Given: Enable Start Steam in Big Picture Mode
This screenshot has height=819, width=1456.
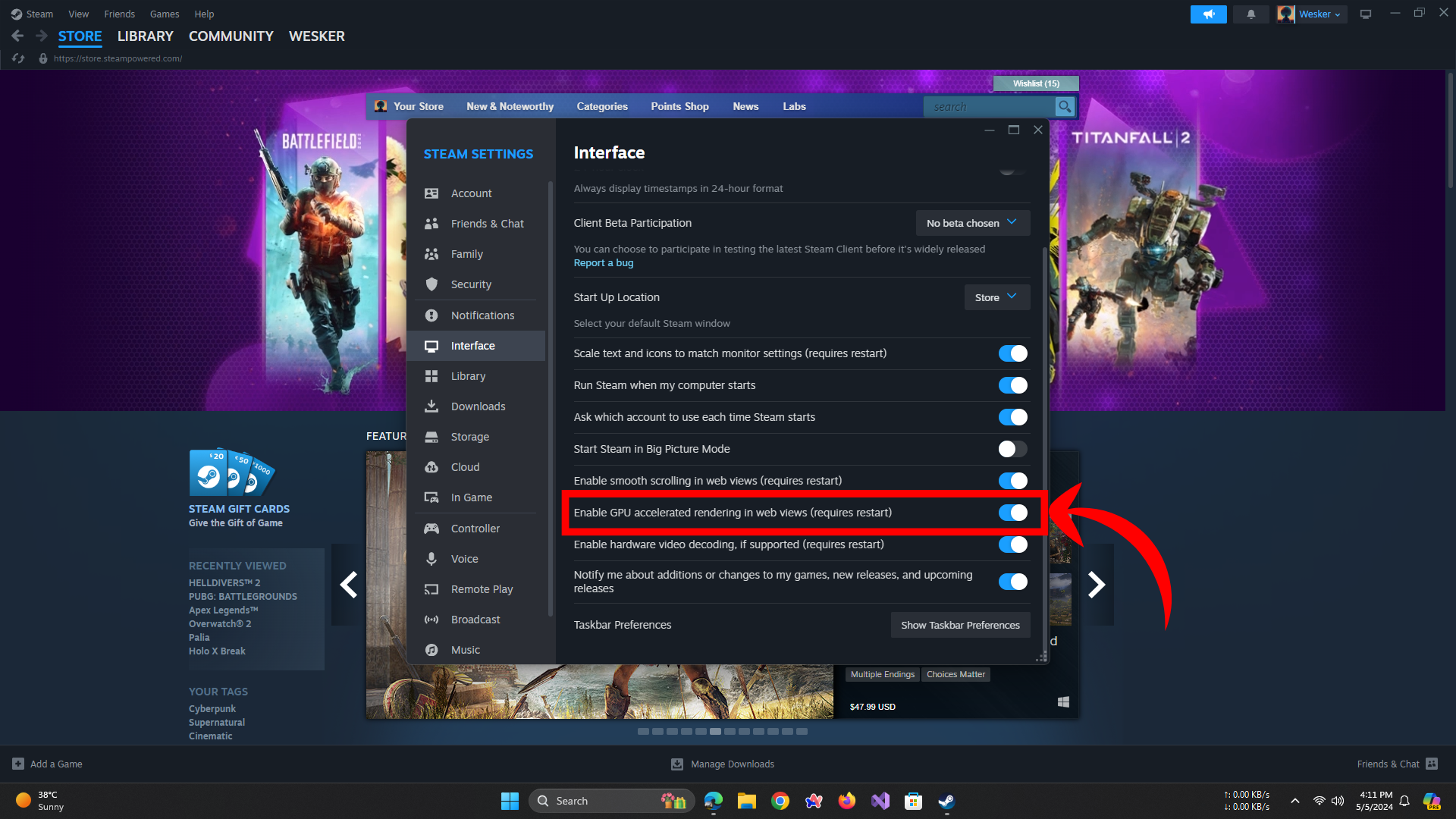Looking at the screenshot, I should point(1012,449).
